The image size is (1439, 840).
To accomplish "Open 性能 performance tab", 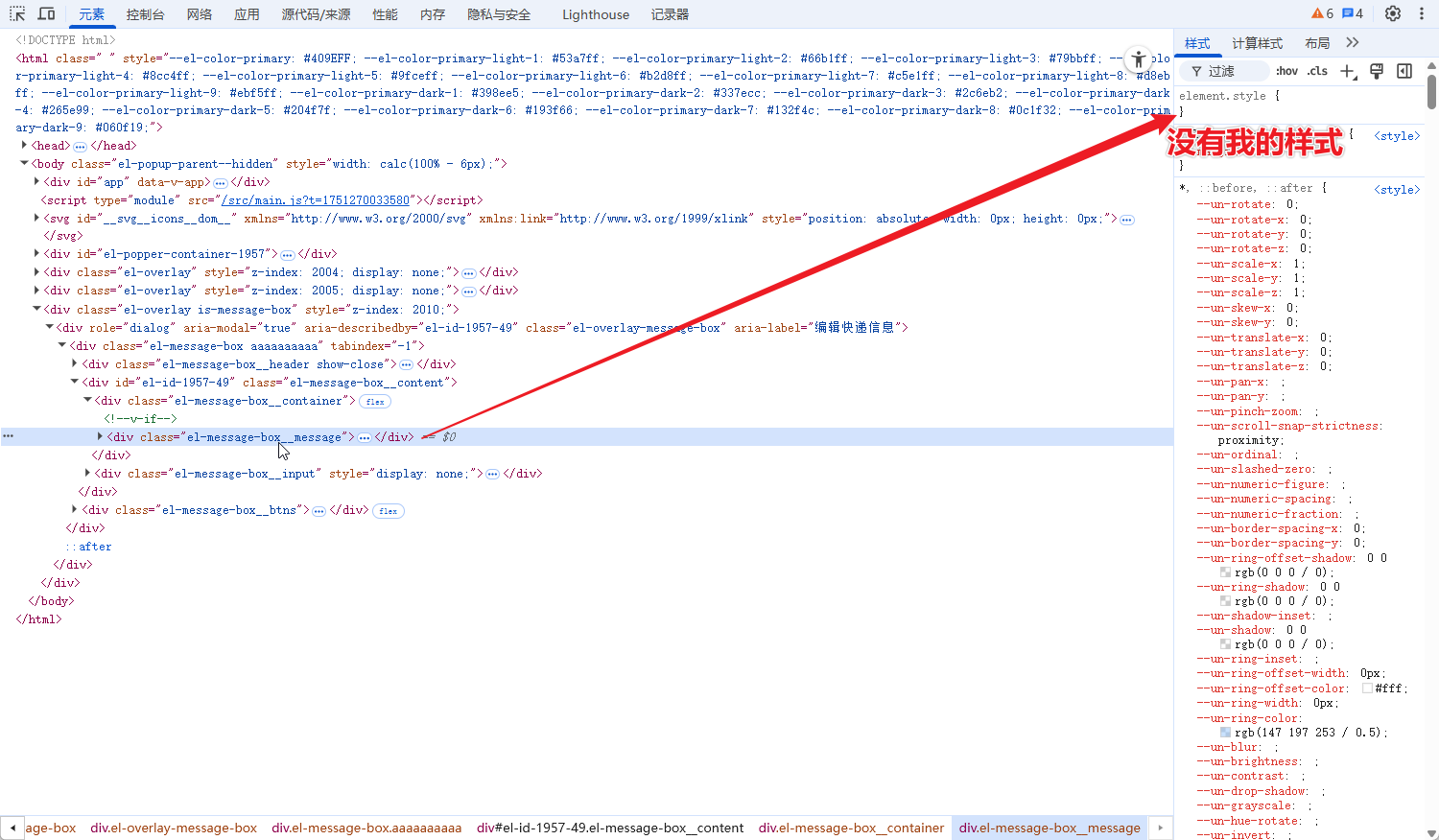I will point(385,14).
